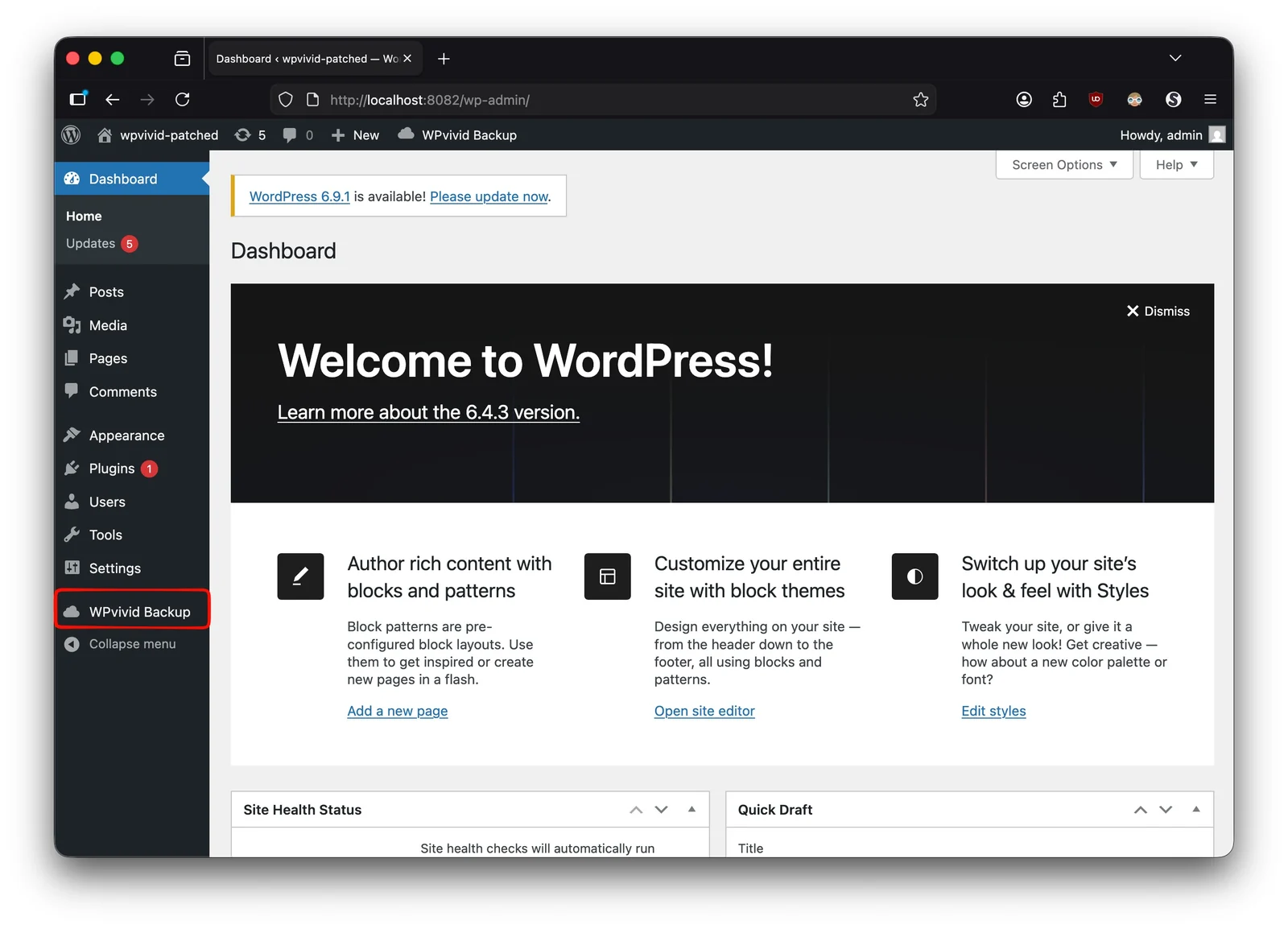1288x929 pixels.
Task: Collapse the admin sidebar menu
Action: coord(132,644)
